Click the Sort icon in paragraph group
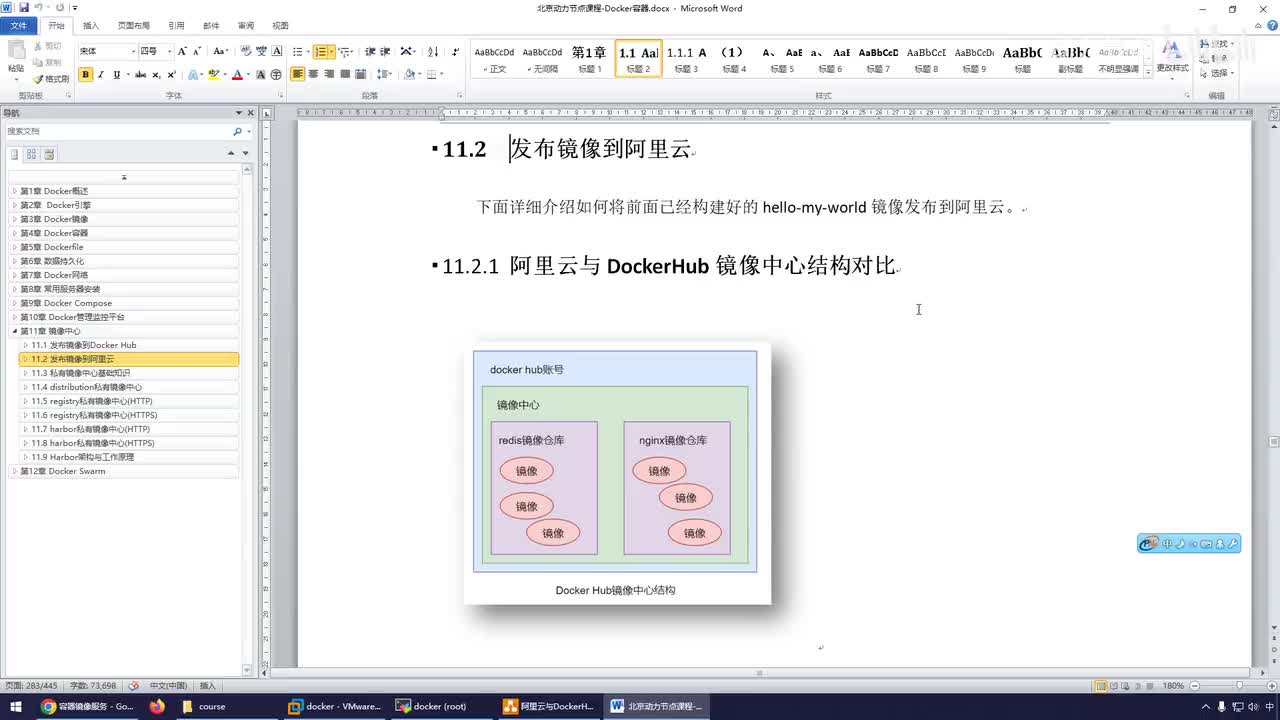Viewport: 1280px width, 720px height. click(x=433, y=51)
